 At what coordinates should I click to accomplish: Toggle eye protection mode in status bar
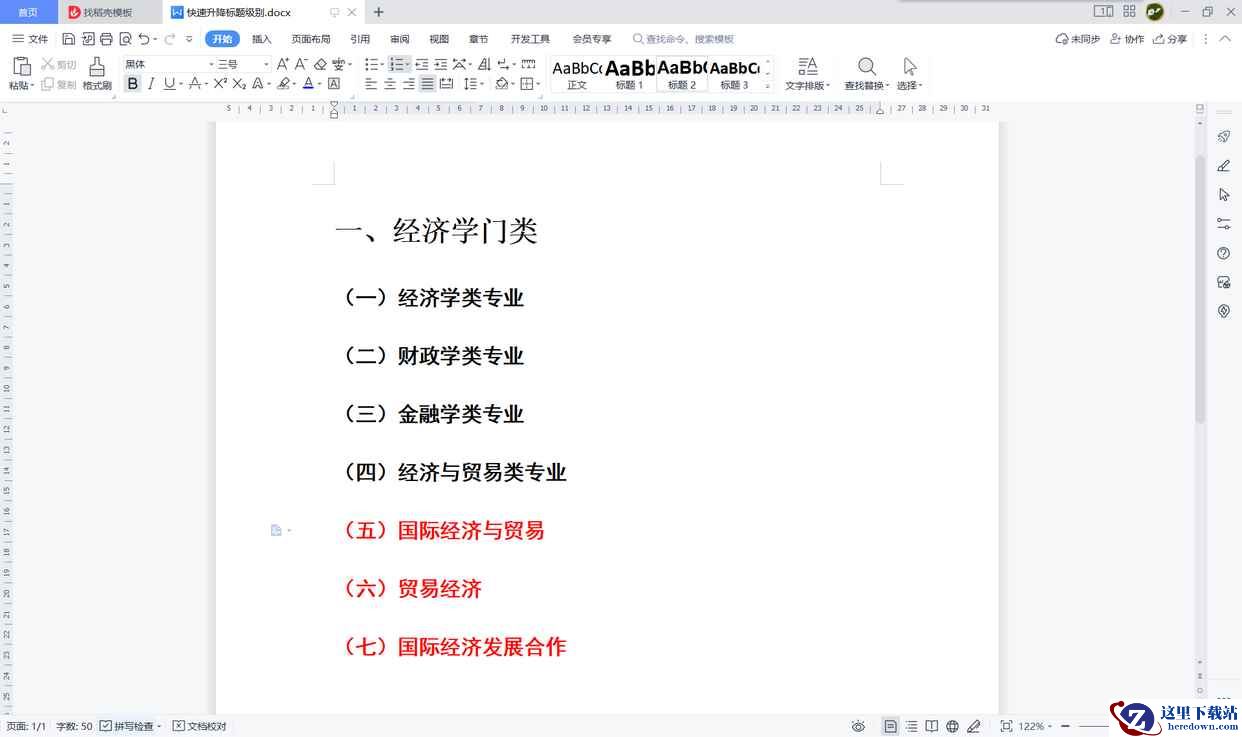point(858,726)
